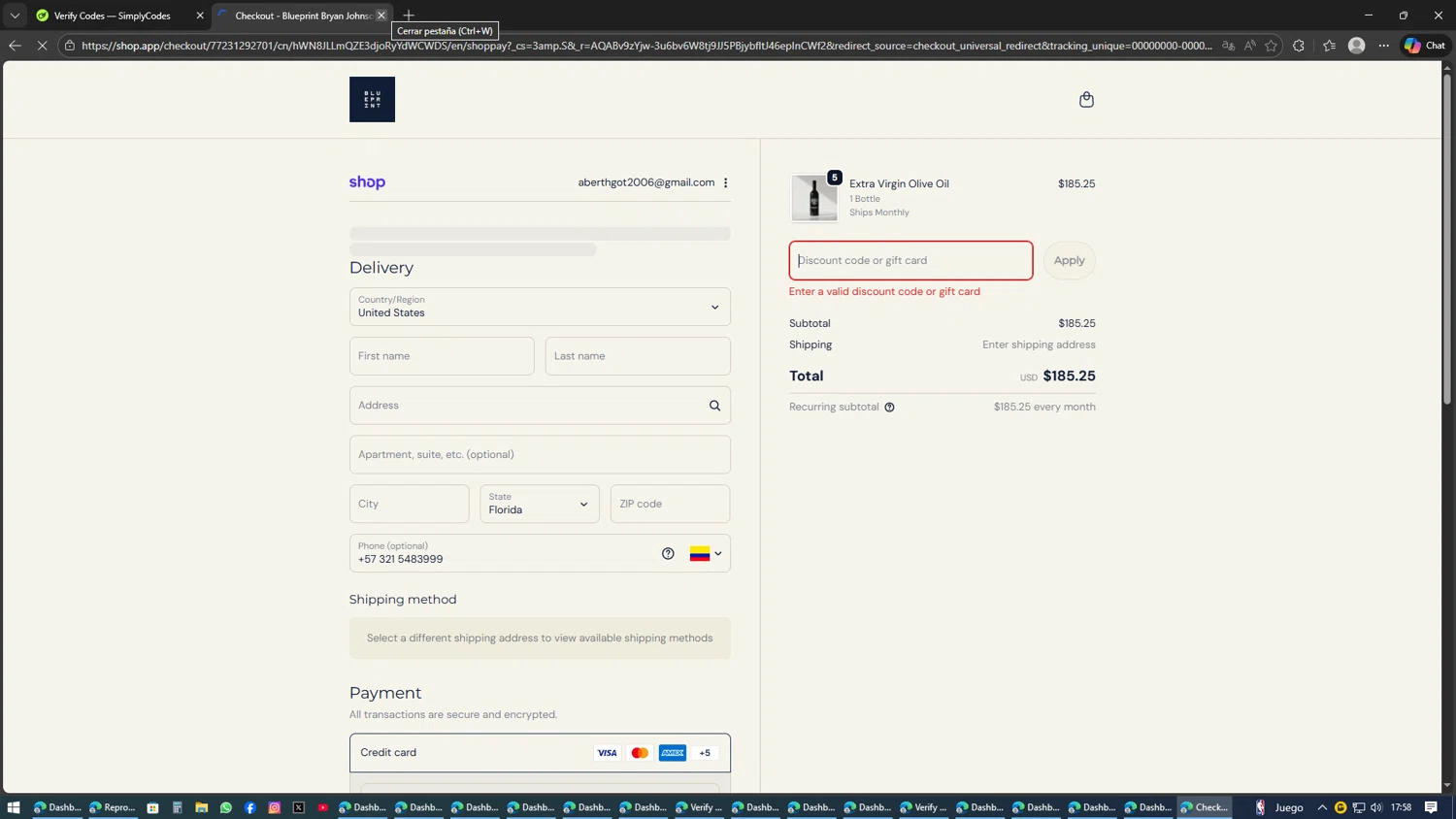Click the Mastercard logo

[x=640, y=753]
